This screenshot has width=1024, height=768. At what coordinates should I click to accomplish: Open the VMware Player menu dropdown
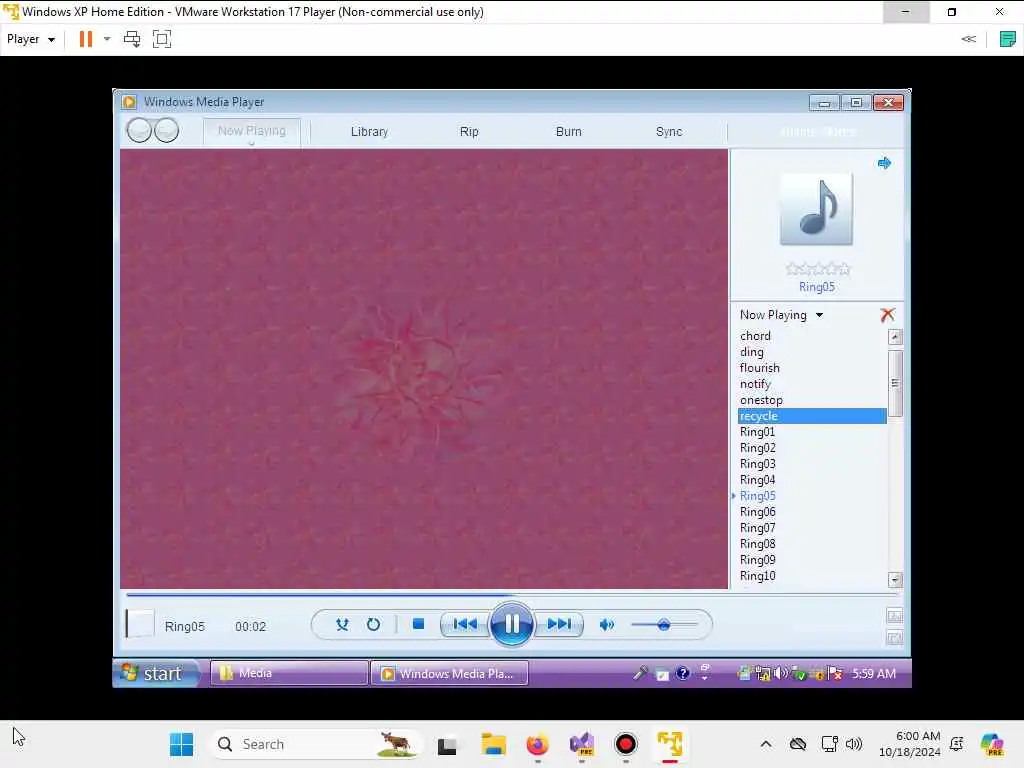(x=31, y=39)
